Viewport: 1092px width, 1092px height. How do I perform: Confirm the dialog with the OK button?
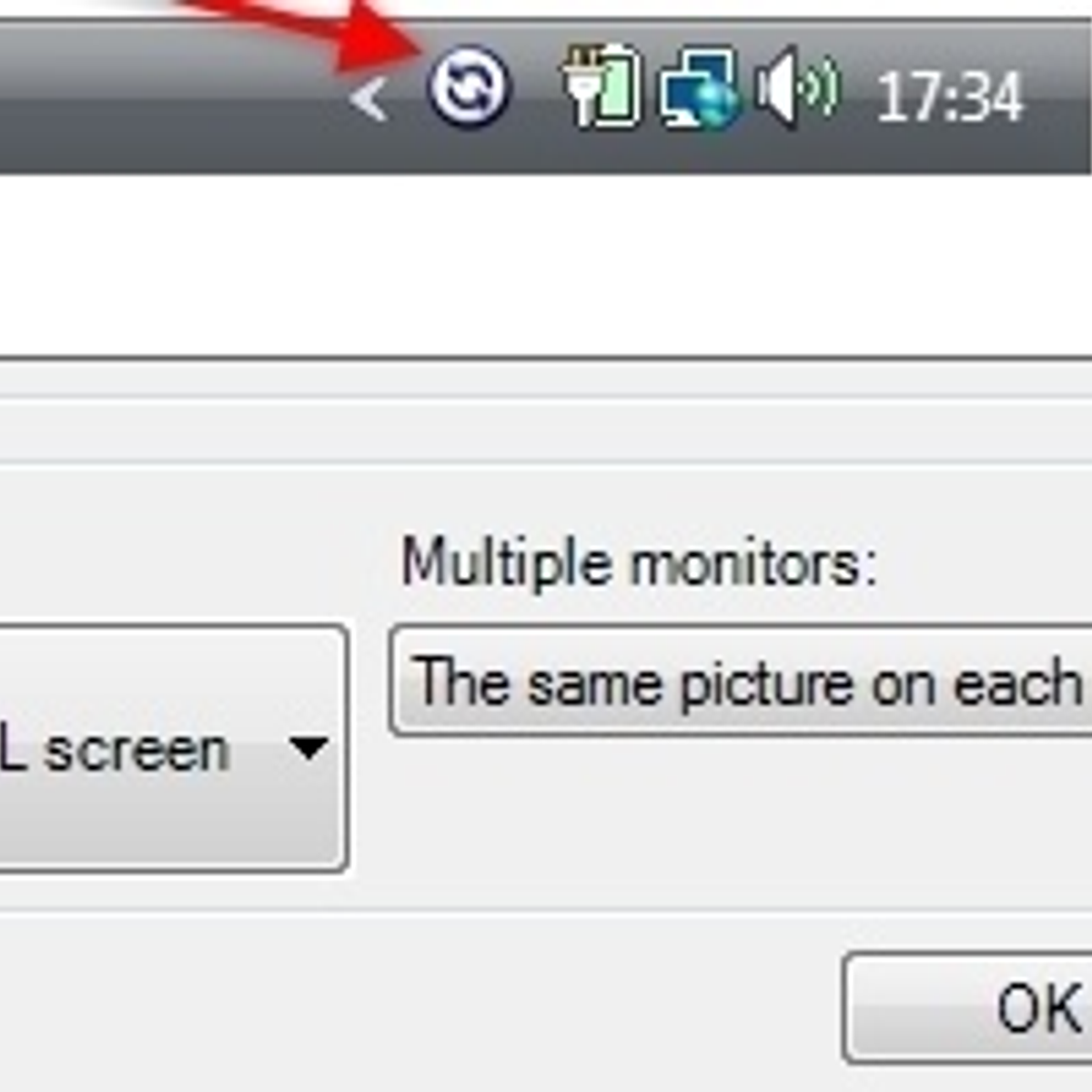click(968, 1007)
